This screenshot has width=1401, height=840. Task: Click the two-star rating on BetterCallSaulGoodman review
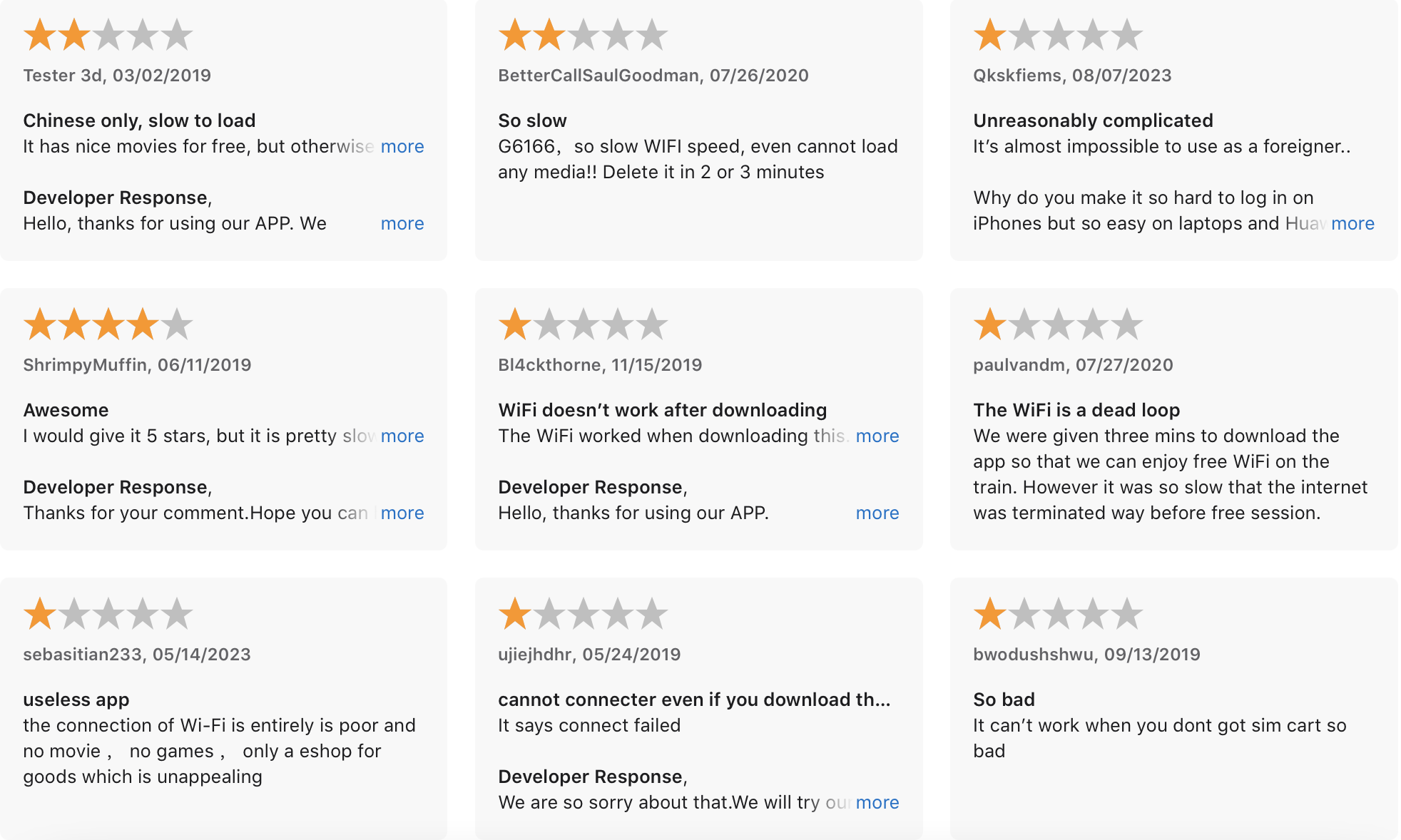[x=584, y=35]
